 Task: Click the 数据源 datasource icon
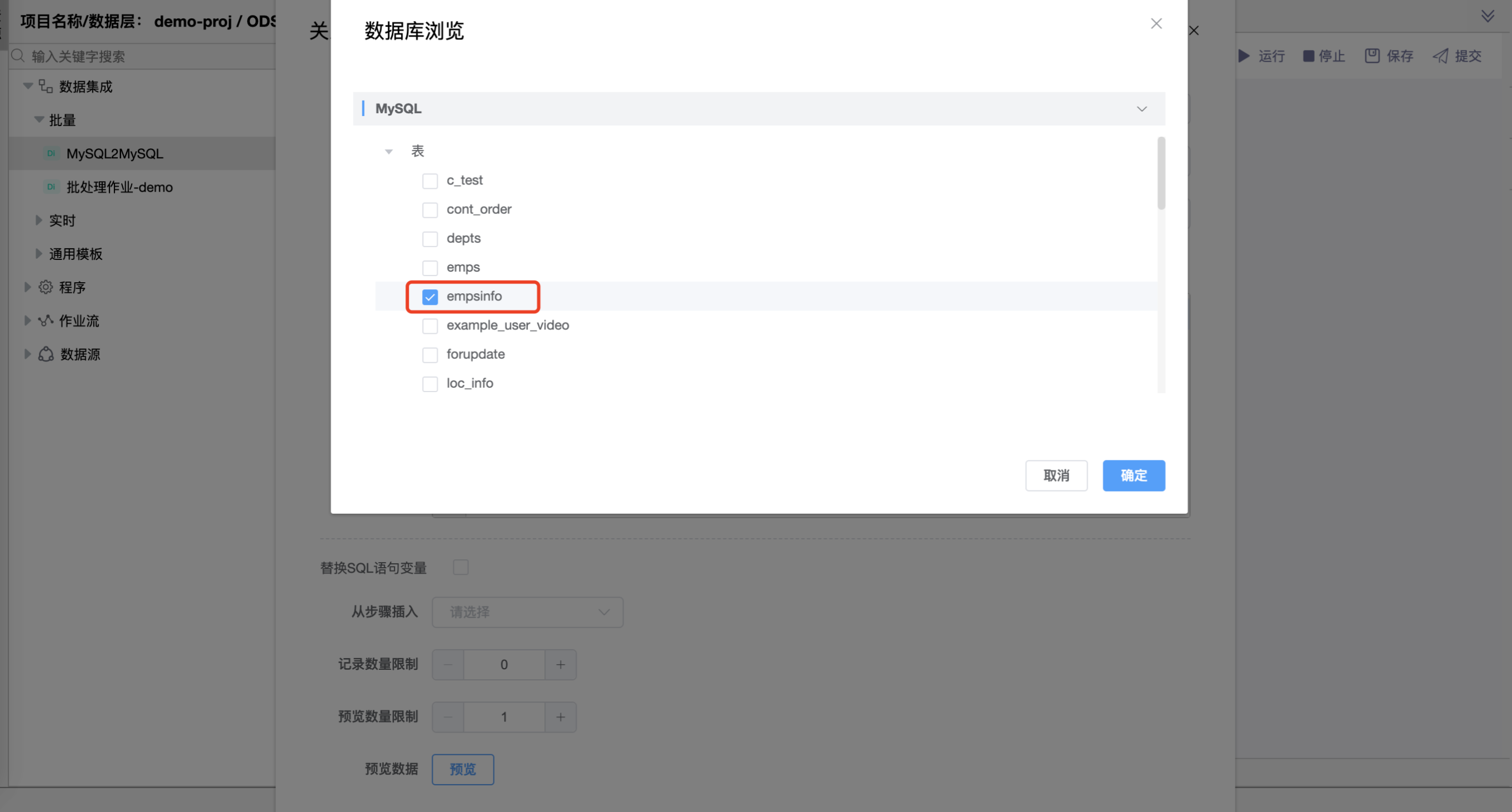46,354
